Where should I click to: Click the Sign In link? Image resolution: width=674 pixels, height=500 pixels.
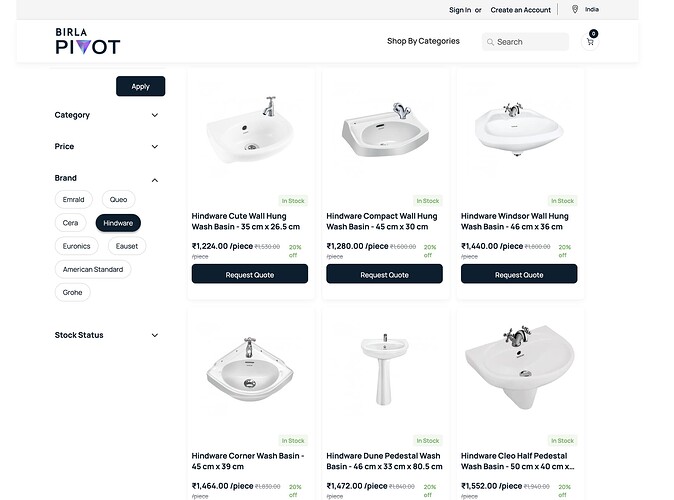click(x=460, y=10)
